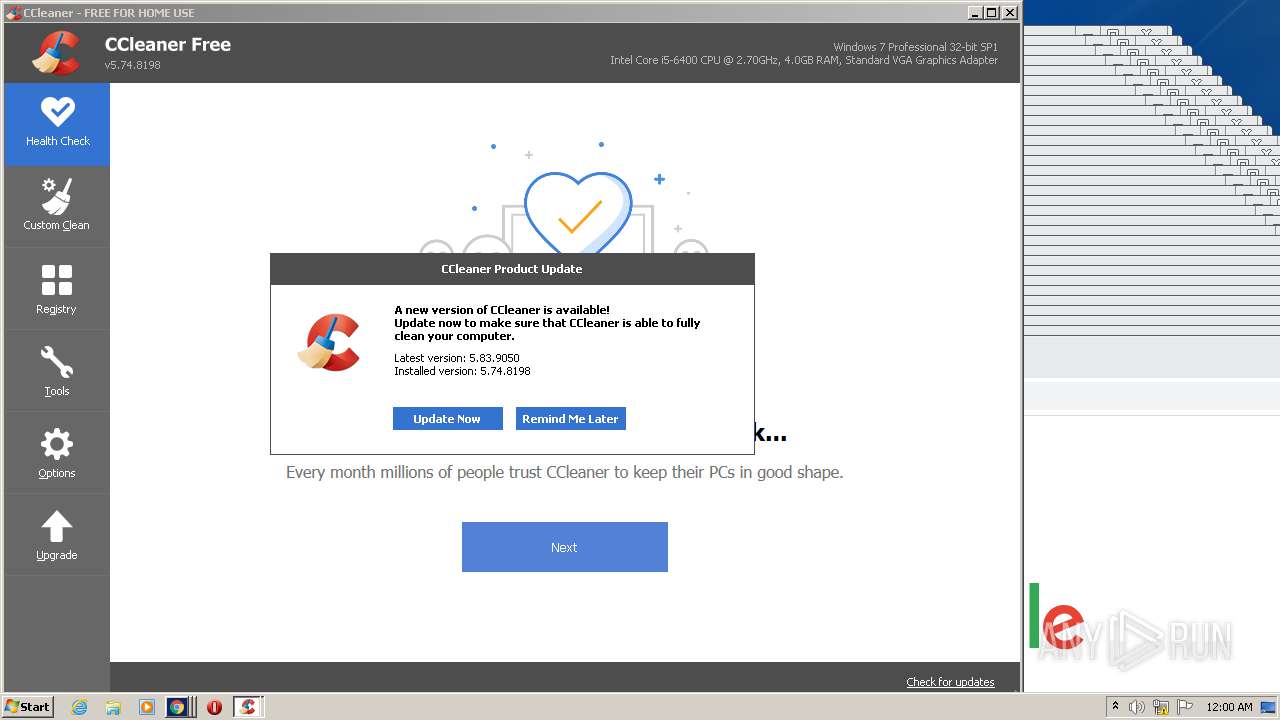The image size is (1280, 720).
Task: Open the Tools section
Action: (57, 371)
